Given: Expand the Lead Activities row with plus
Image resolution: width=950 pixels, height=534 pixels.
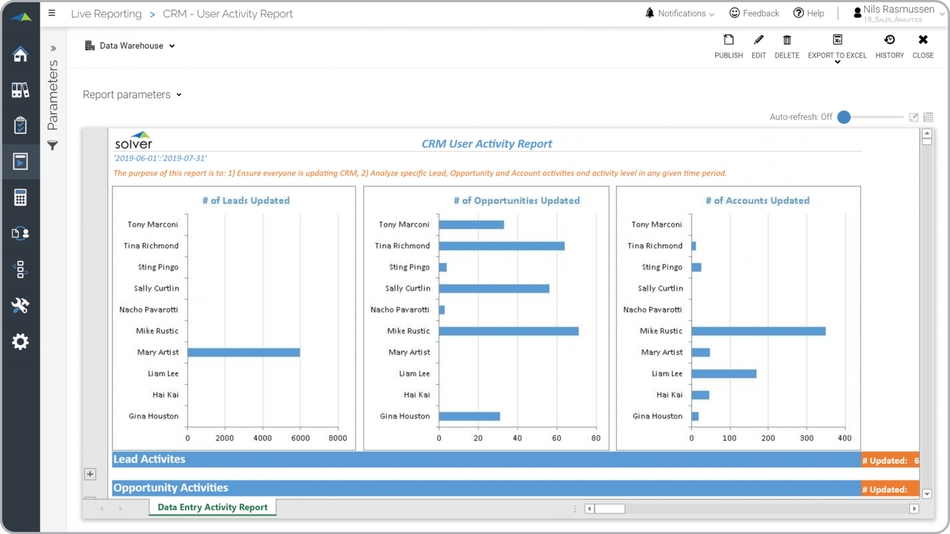Looking at the screenshot, I should pyautogui.click(x=90, y=474).
